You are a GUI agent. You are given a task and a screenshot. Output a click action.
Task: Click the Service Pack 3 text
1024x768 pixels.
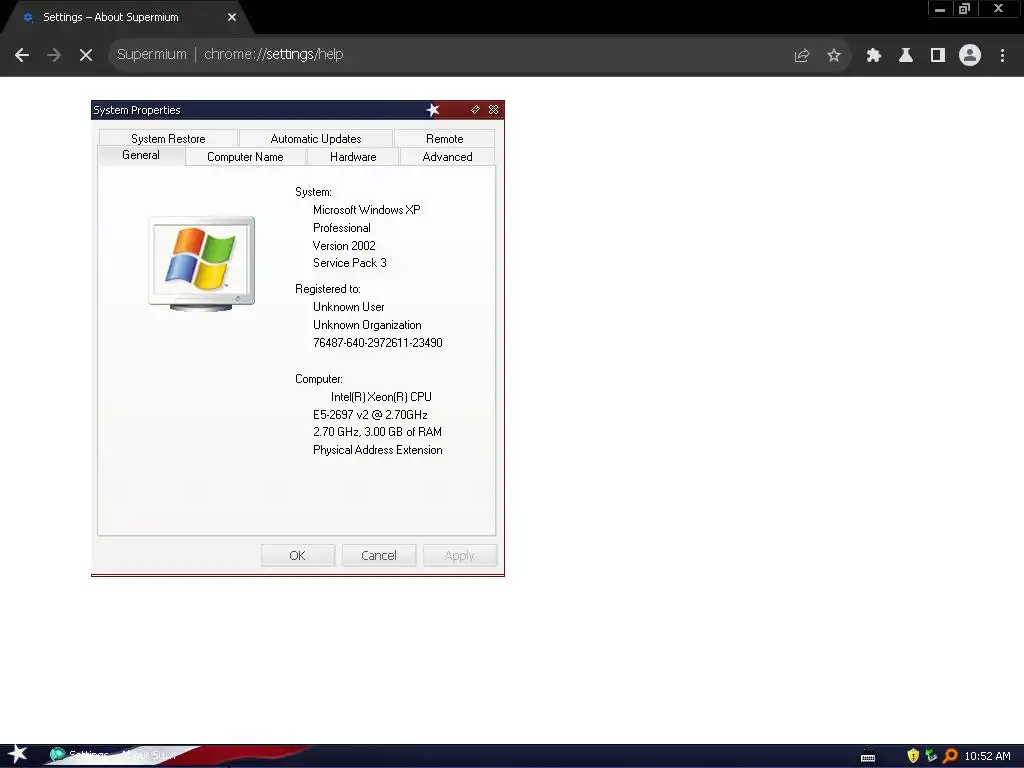(x=349, y=263)
